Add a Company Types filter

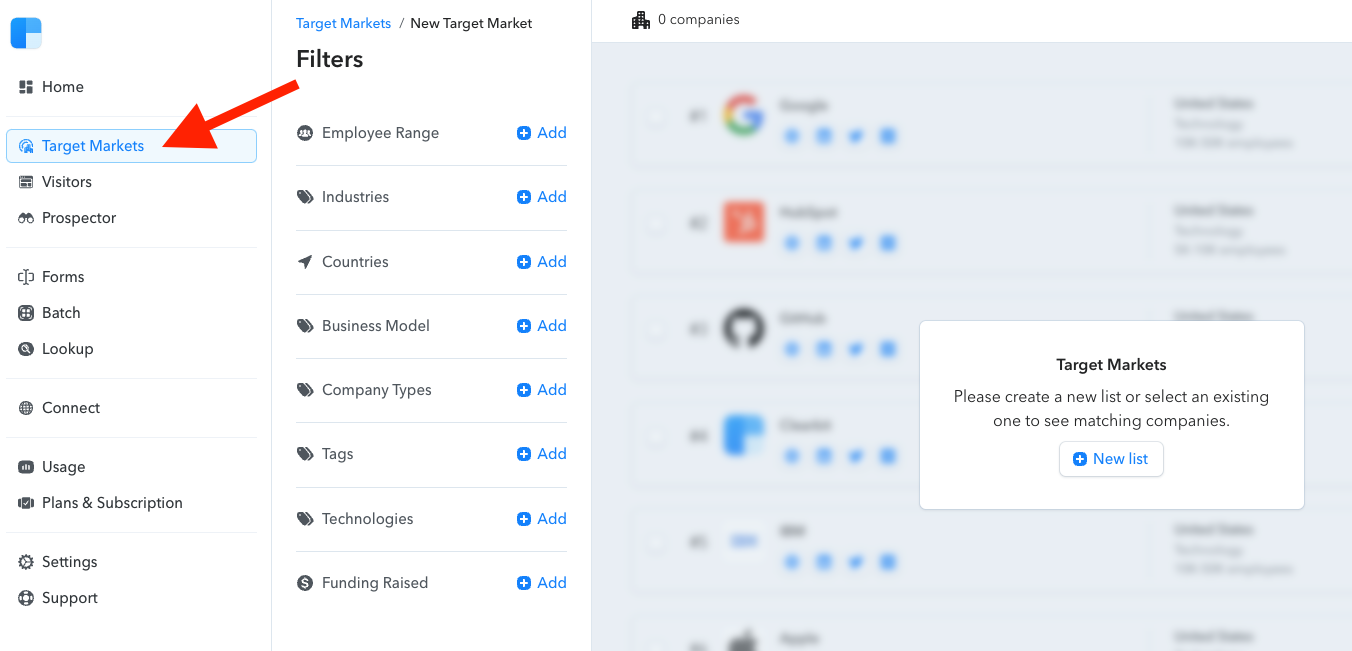(542, 390)
